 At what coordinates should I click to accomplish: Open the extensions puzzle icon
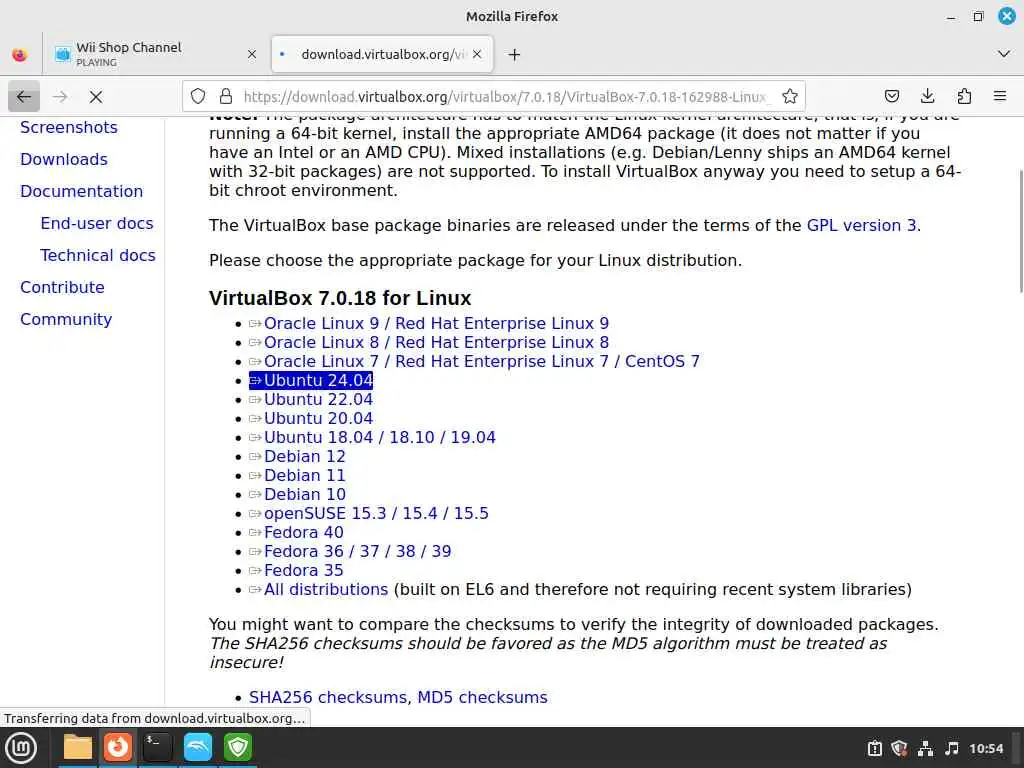[964, 97]
